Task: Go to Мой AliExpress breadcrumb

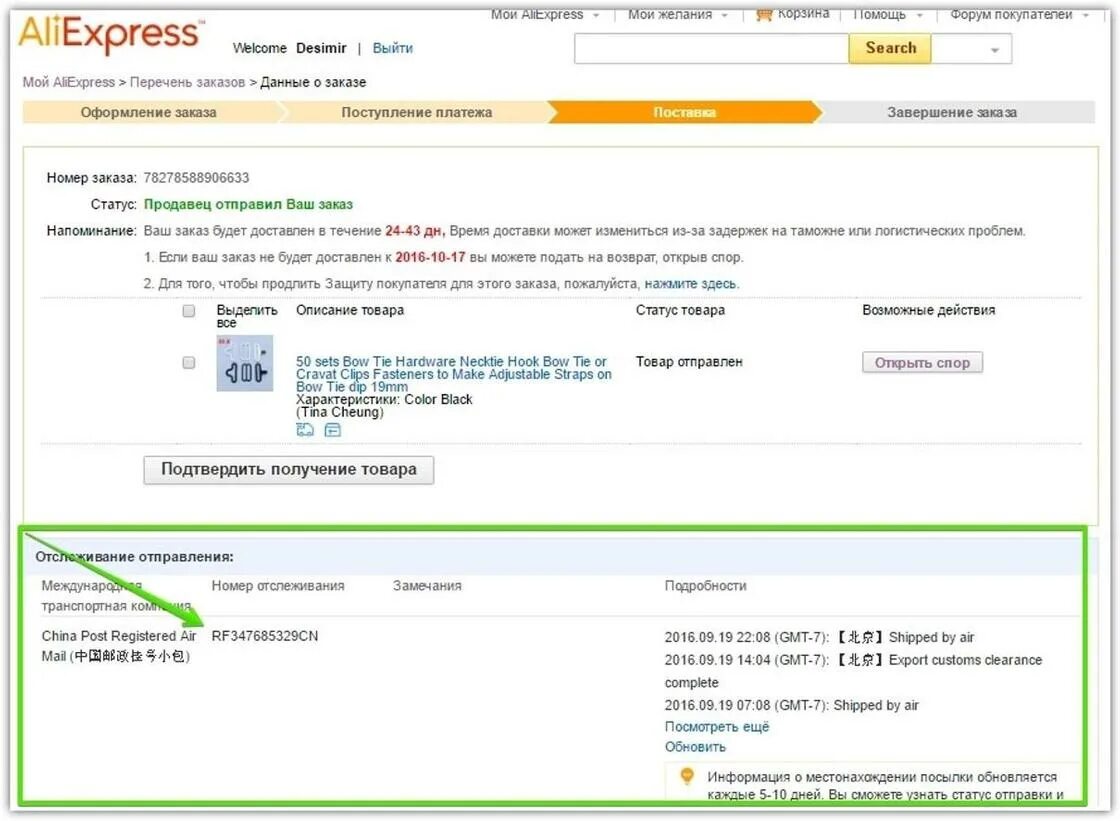Action: (x=69, y=82)
